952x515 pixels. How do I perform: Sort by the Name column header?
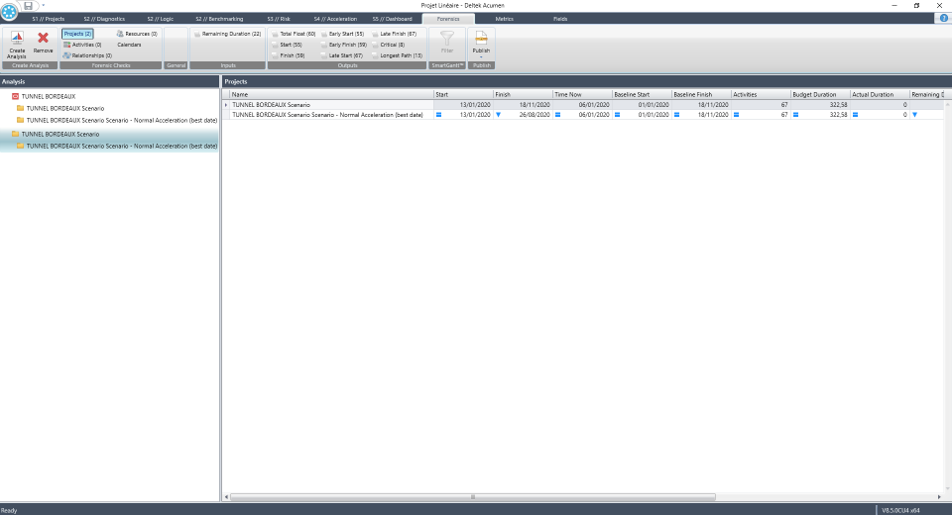pyautogui.click(x=332, y=95)
